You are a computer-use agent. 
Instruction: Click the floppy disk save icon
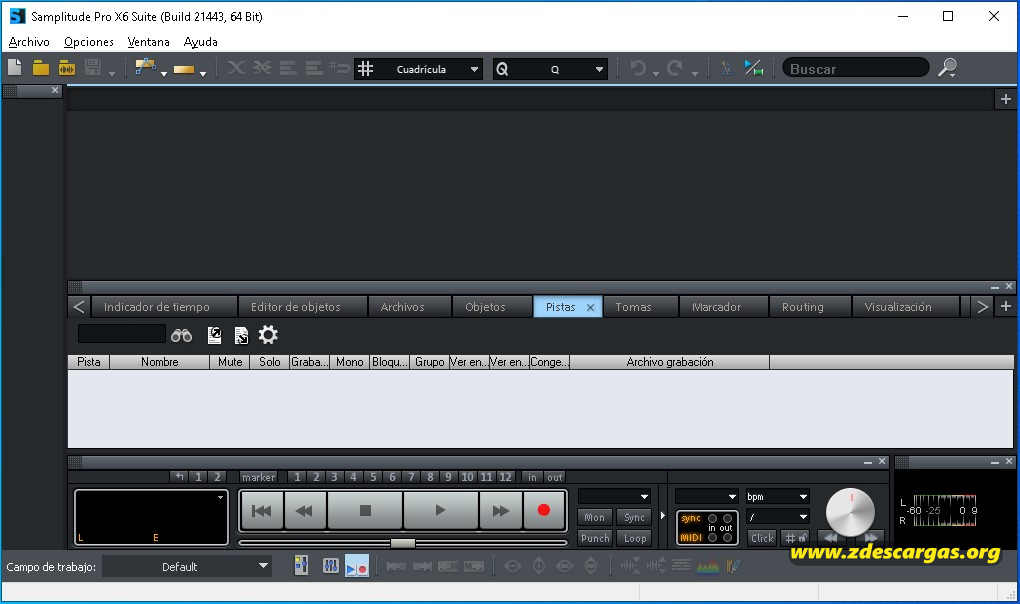point(93,68)
